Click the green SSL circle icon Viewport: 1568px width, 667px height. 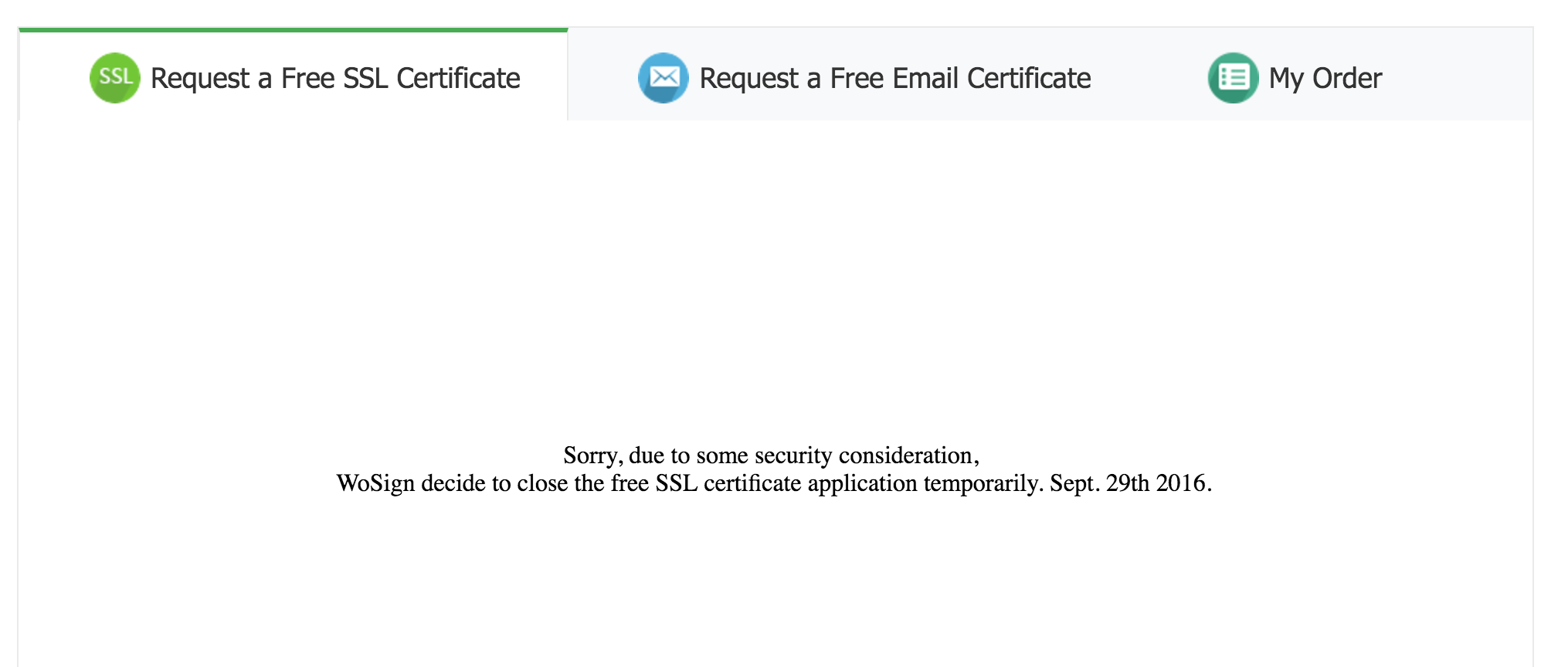click(x=114, y=78)
